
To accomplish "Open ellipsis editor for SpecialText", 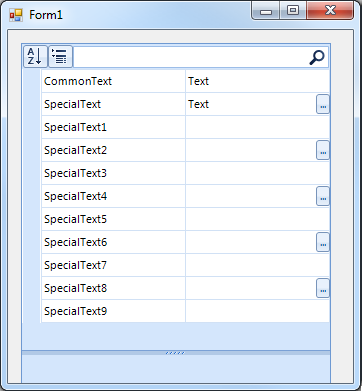I will pyautogui.click(x=323, y=104).
